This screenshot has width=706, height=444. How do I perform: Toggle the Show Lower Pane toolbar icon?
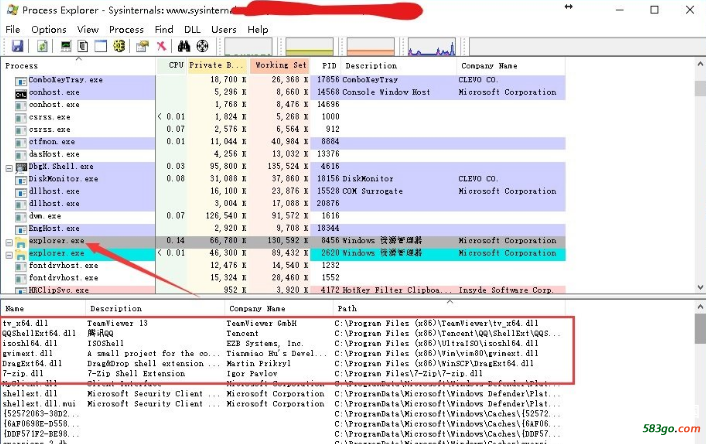[x=100, y=46]
